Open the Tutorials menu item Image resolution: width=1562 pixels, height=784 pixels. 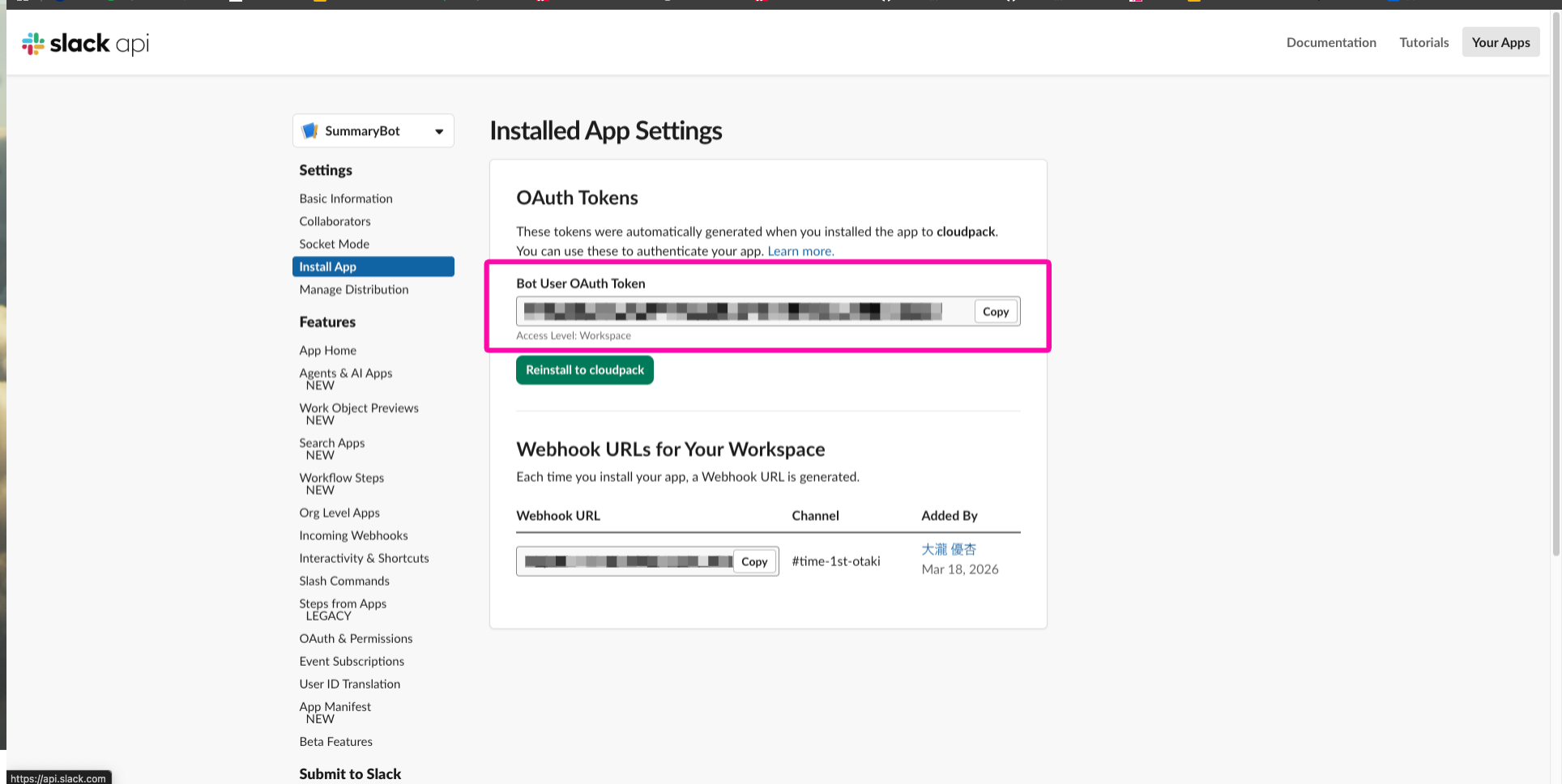click(x=1423, y=43)
